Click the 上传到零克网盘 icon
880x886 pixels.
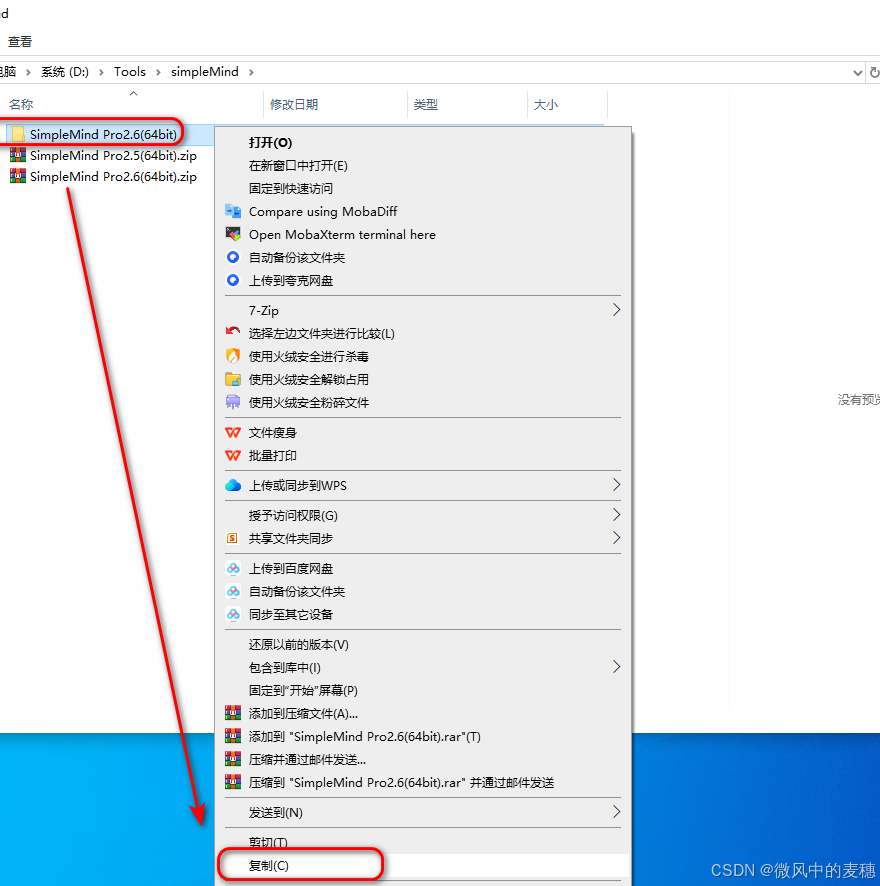pyautogui.click(x=231, y=280)
